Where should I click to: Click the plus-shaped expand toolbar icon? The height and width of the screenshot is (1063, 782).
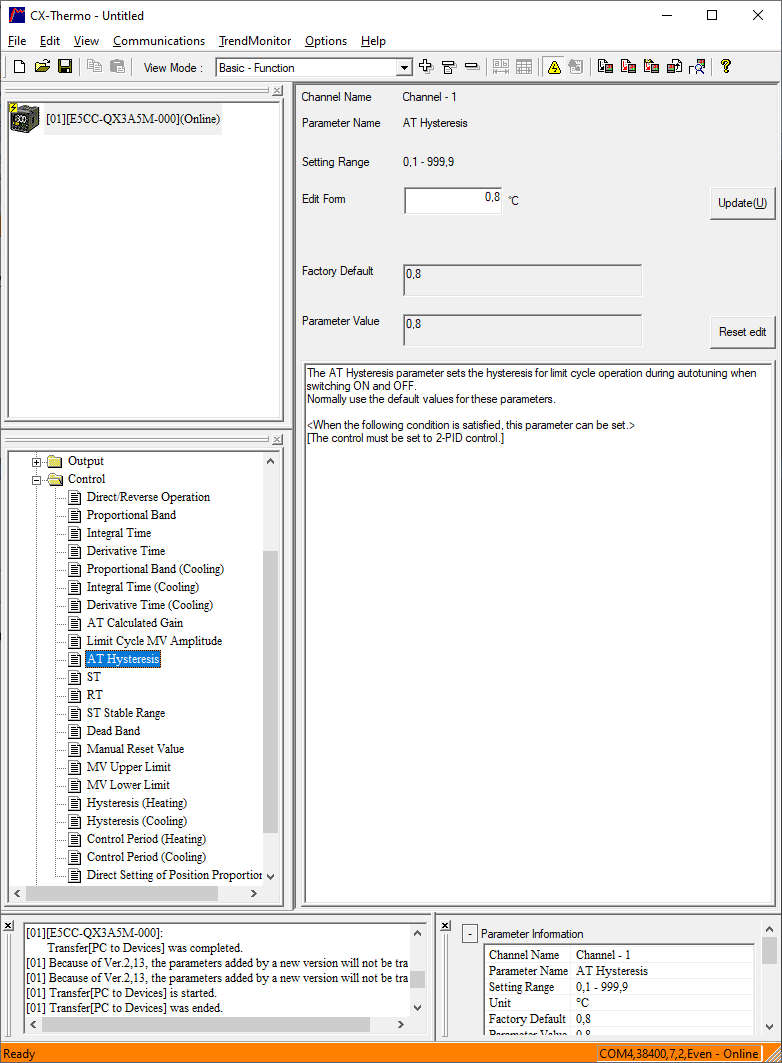[426, 66]
